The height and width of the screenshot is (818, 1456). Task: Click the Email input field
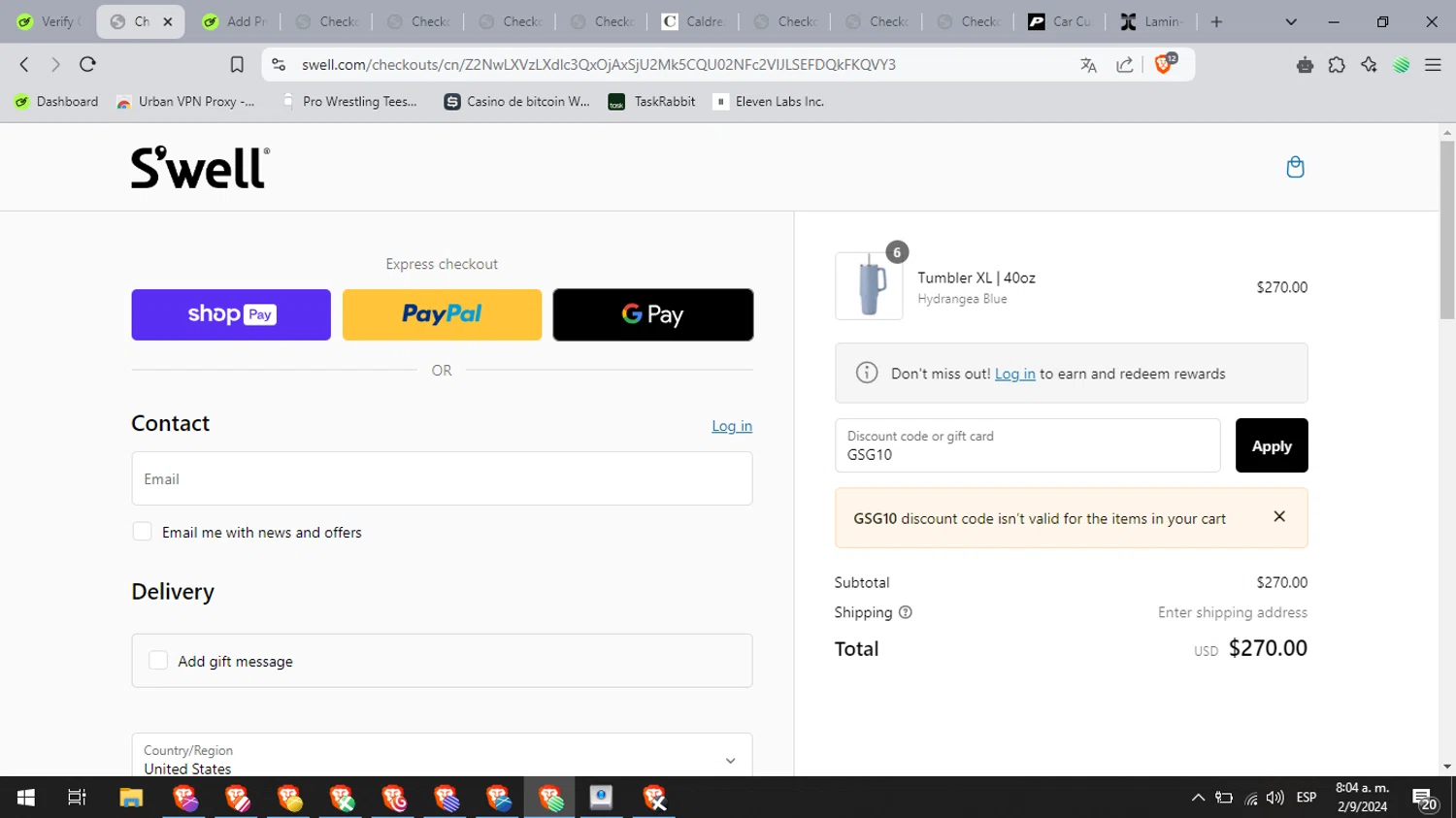442,478
